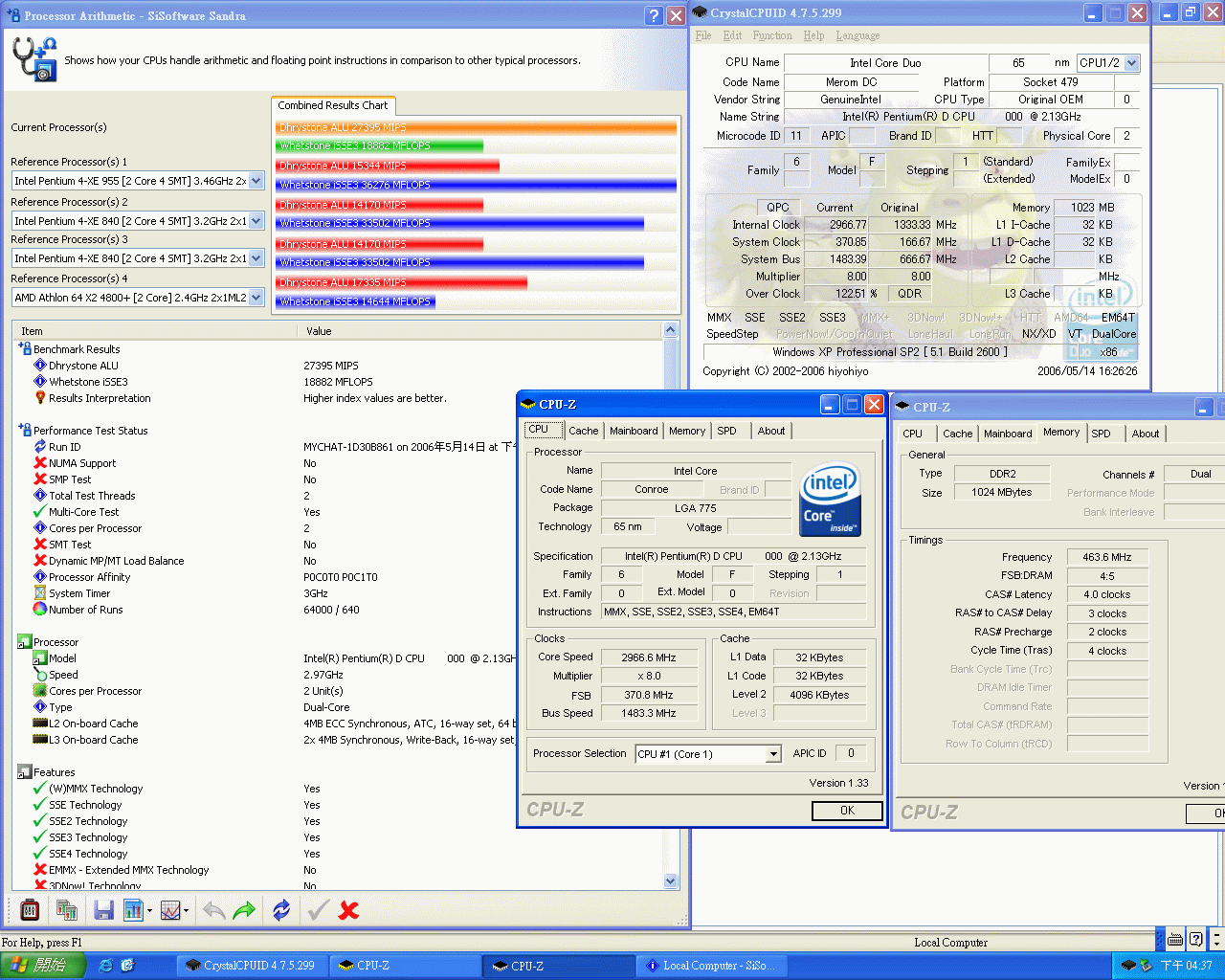Click the grey checkmark OK icon
The width and height of the screenshot is (1225, 980).
[319, 910]
